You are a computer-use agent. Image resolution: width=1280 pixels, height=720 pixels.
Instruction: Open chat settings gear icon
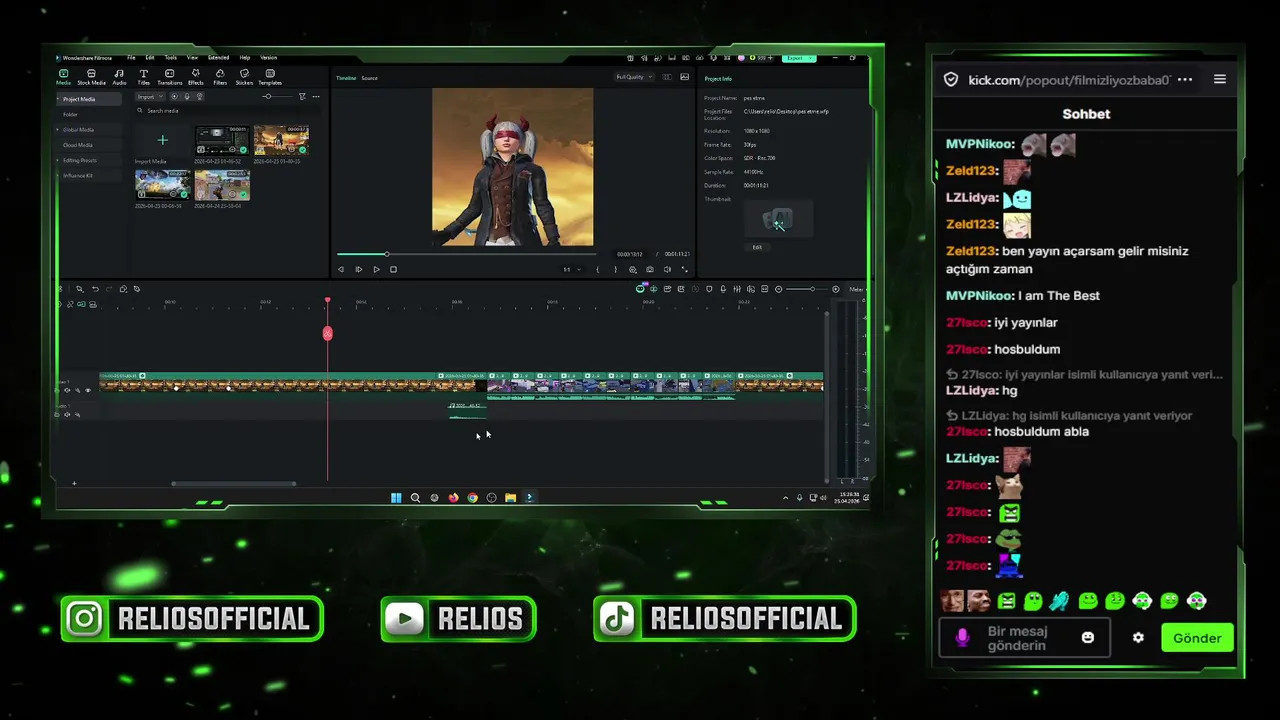[x=1138, y=638]
